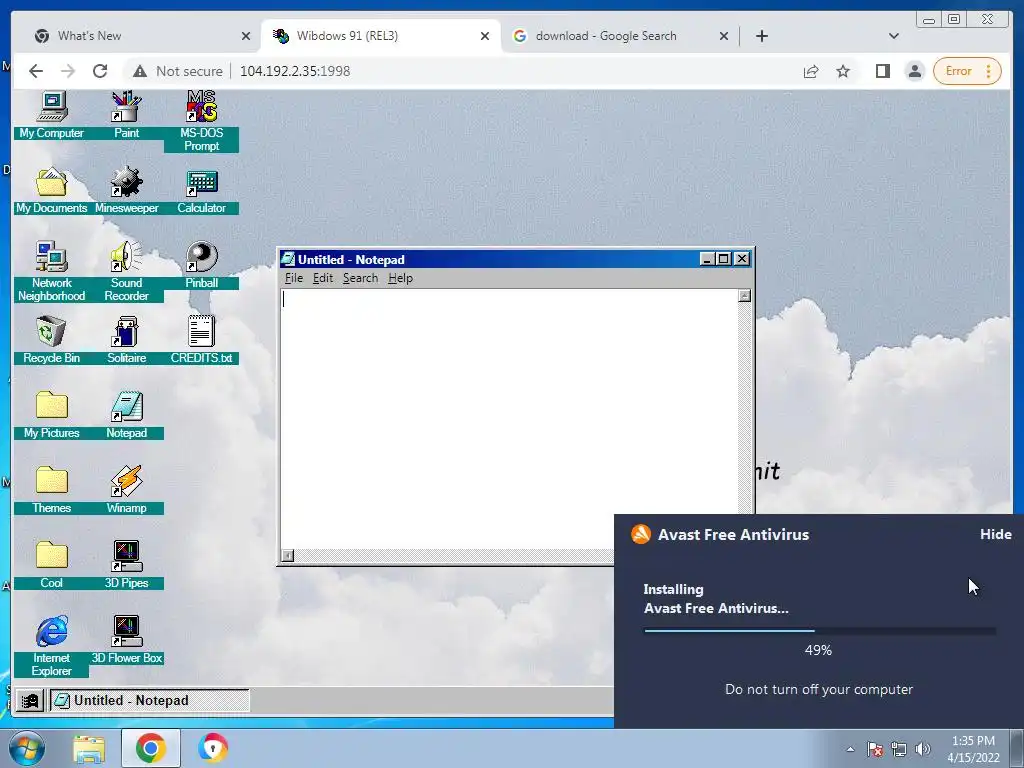Switch to the What's New tab
The width and height of the screenshot is (1024, 768).
pos(140,36)
